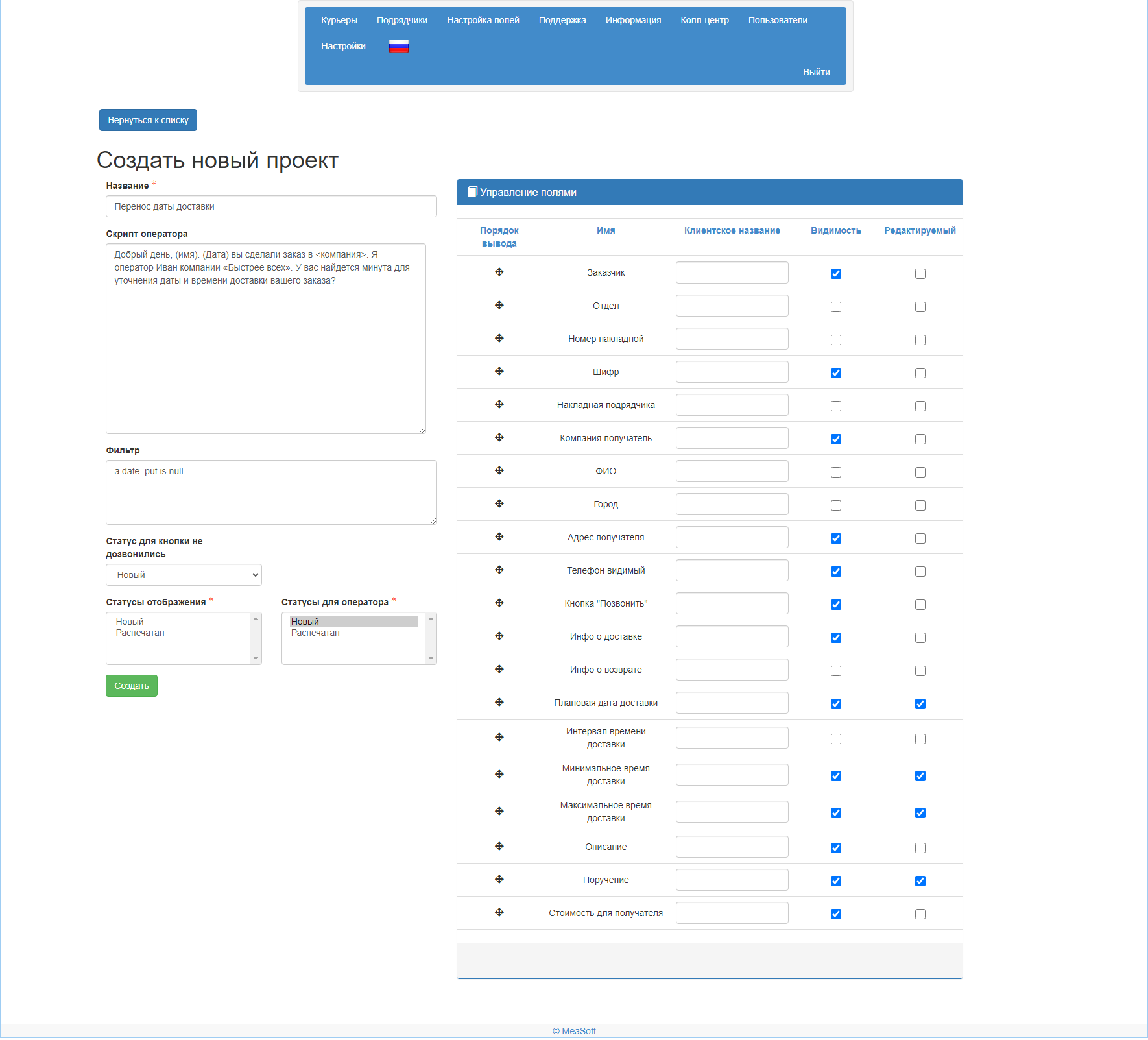Click the Russian flag language icon
The width and height of the screenshot is (1148, 1040).
[x=398, y=46]
